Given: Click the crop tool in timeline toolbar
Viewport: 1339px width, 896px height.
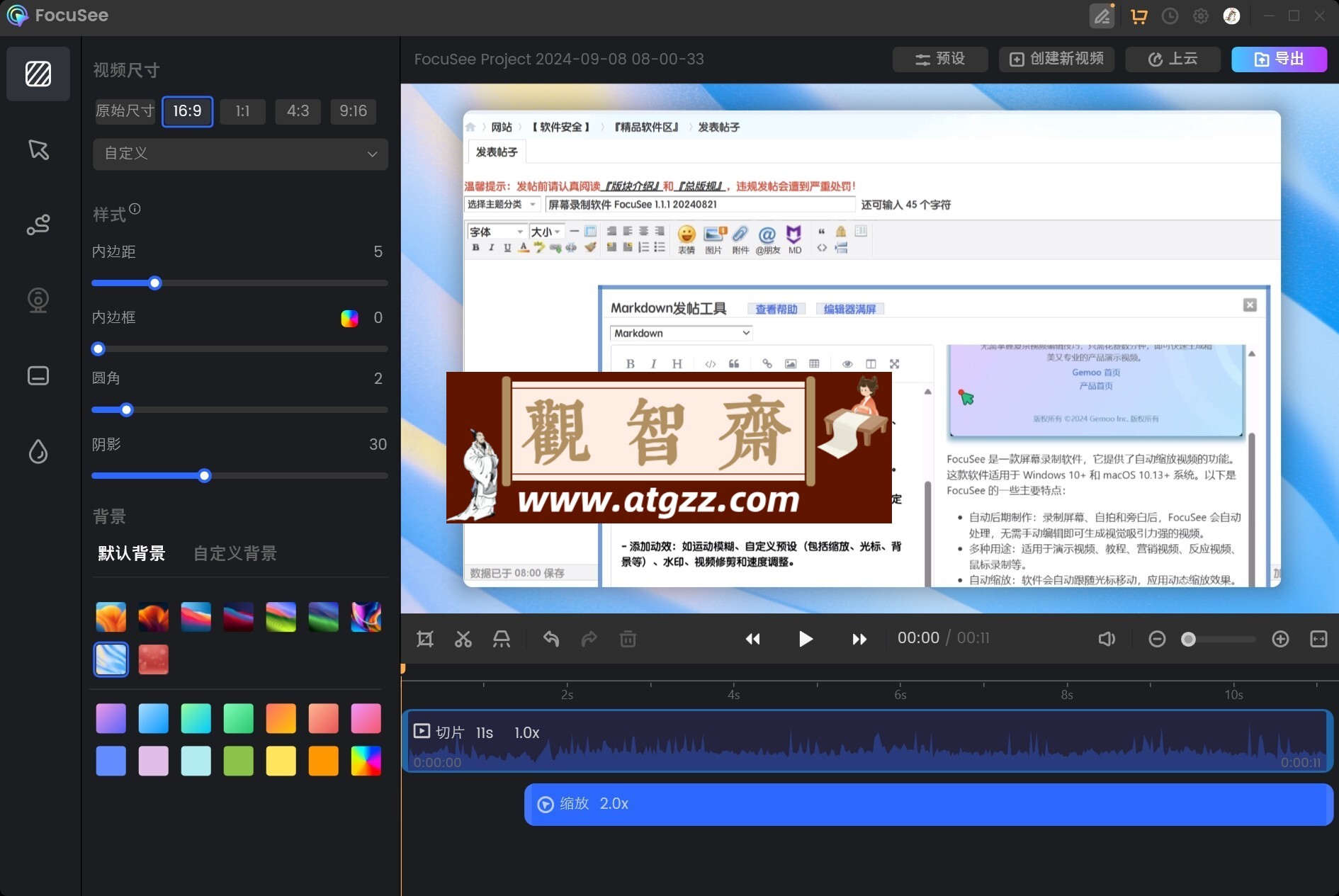Looking at the screenshot, I should [425, 639].
